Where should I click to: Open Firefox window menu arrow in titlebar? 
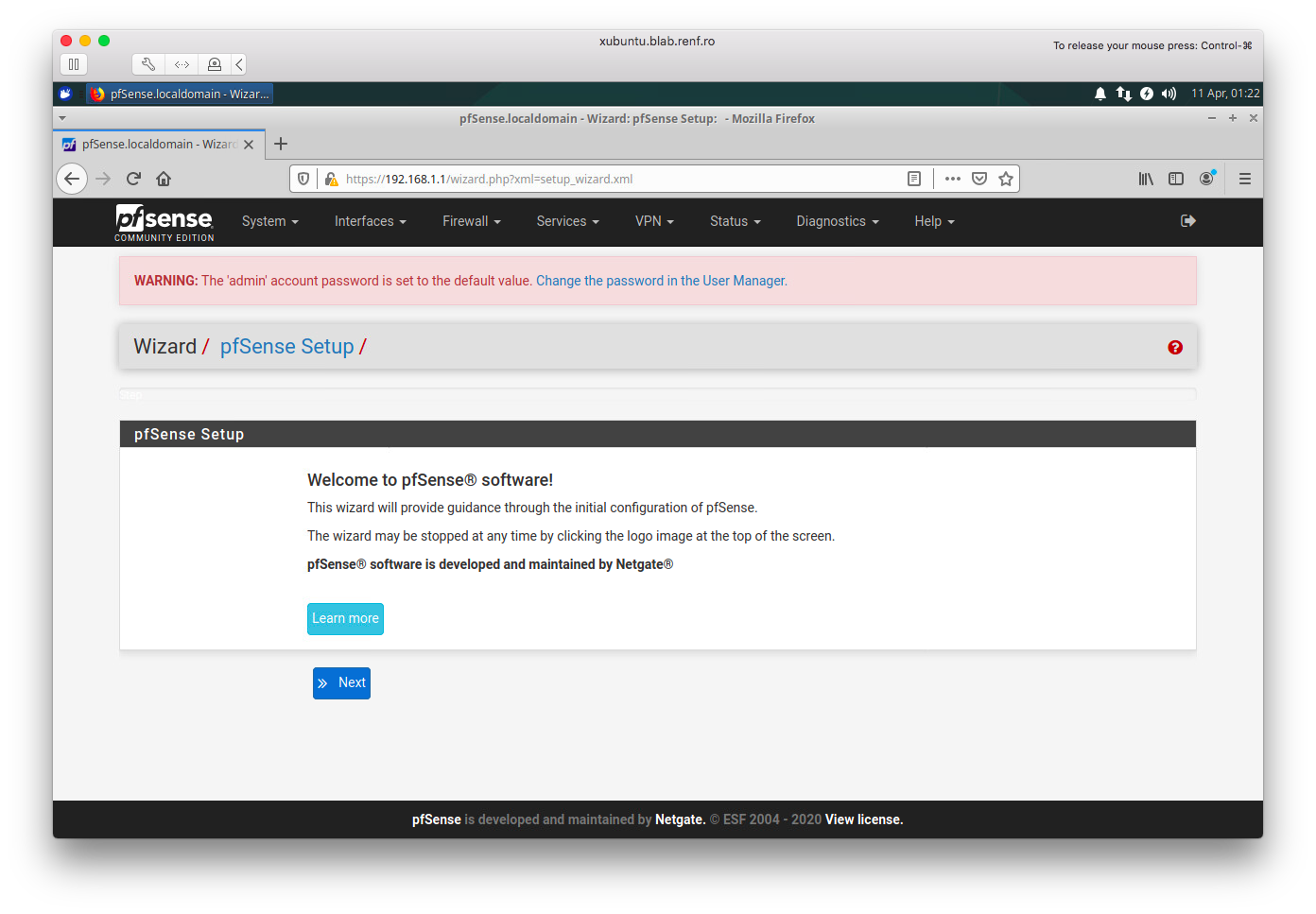point(62,118)
